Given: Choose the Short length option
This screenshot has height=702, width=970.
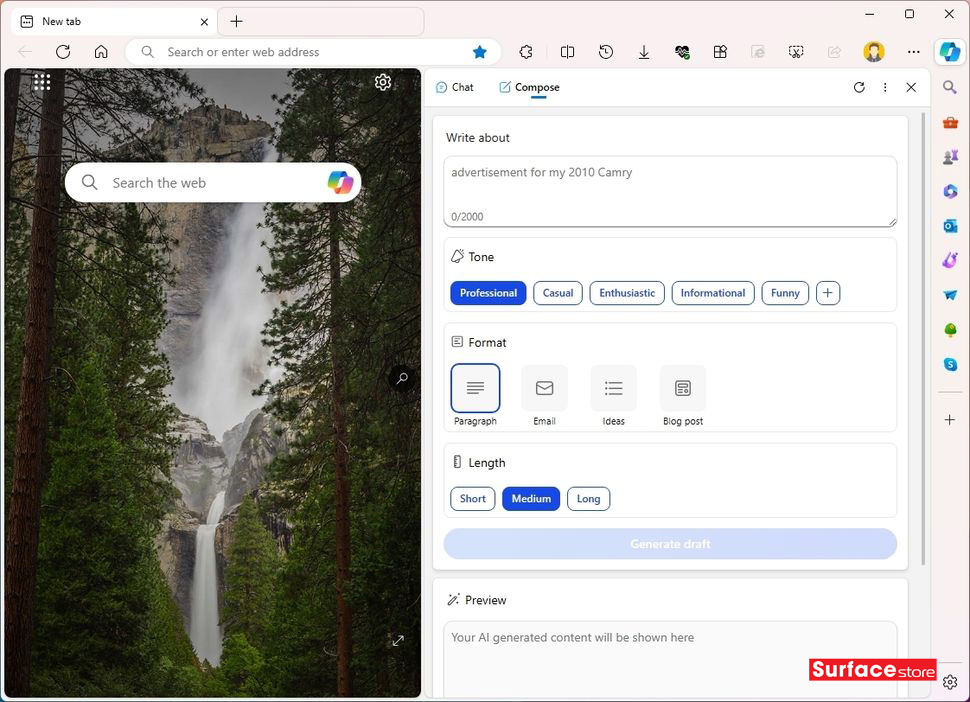Looking at the screenshot, I should click(x=473, y=499).
